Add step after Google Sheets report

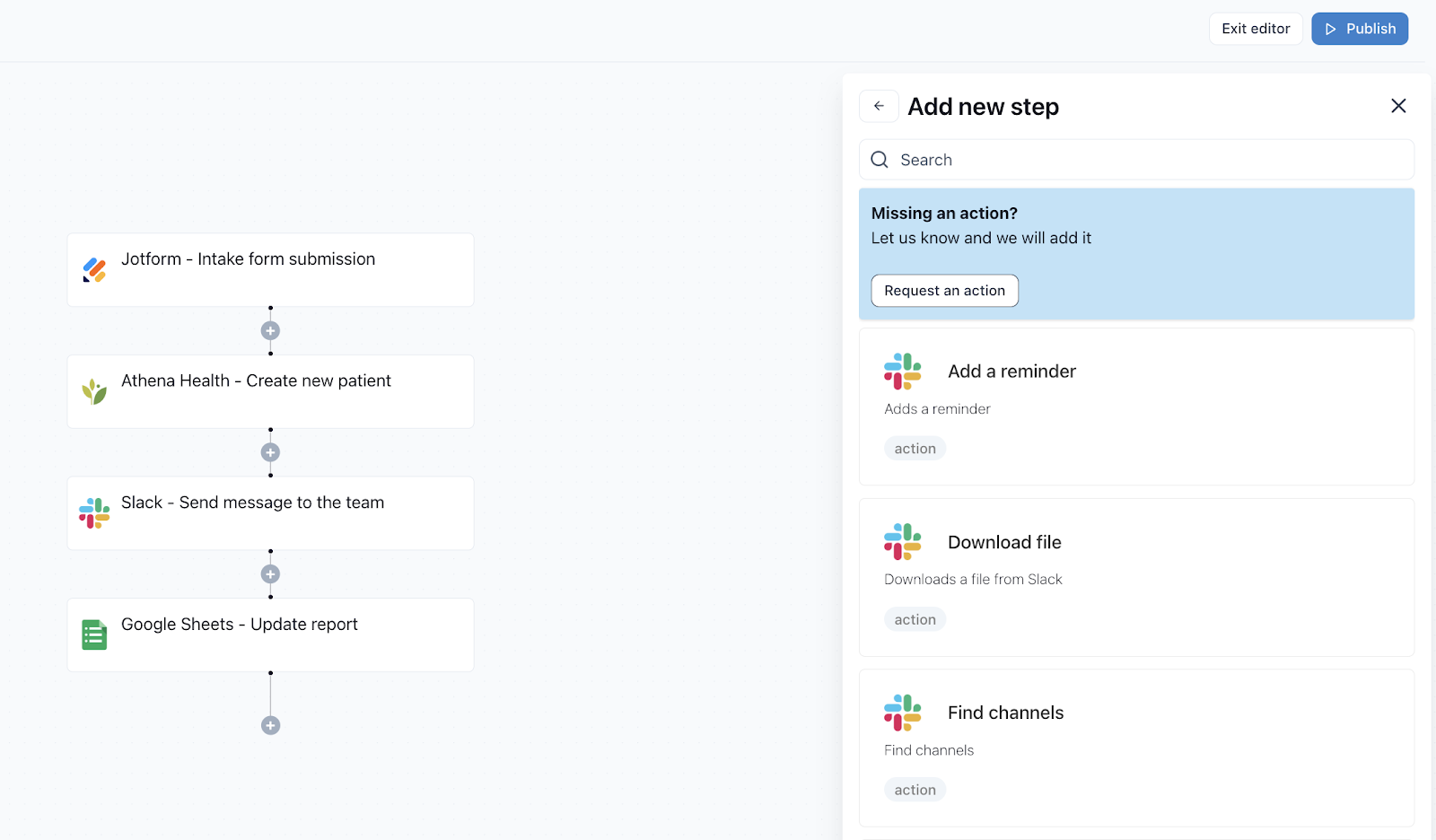click(270, 725)
